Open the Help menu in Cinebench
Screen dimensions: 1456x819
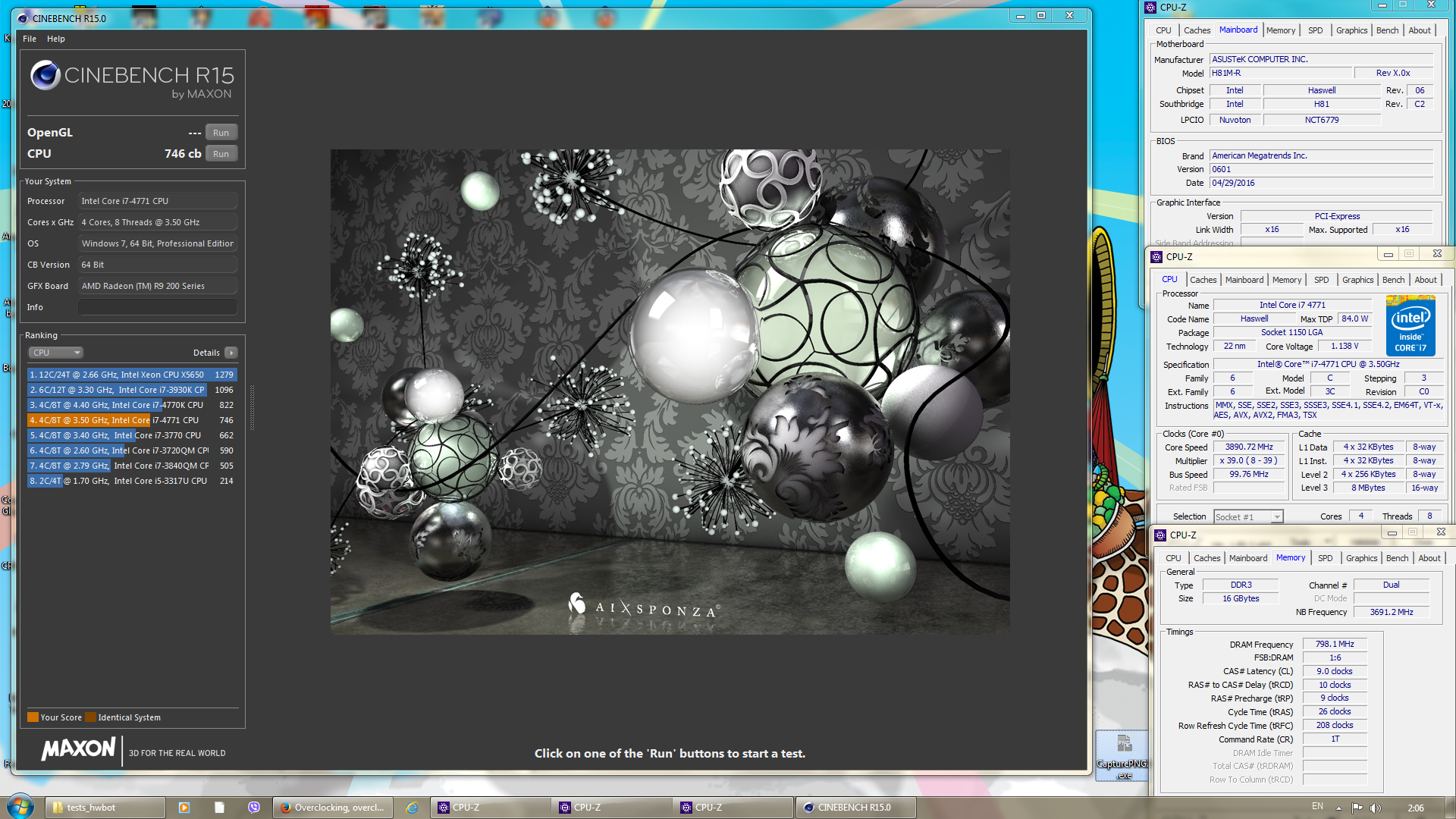point(56,39)
